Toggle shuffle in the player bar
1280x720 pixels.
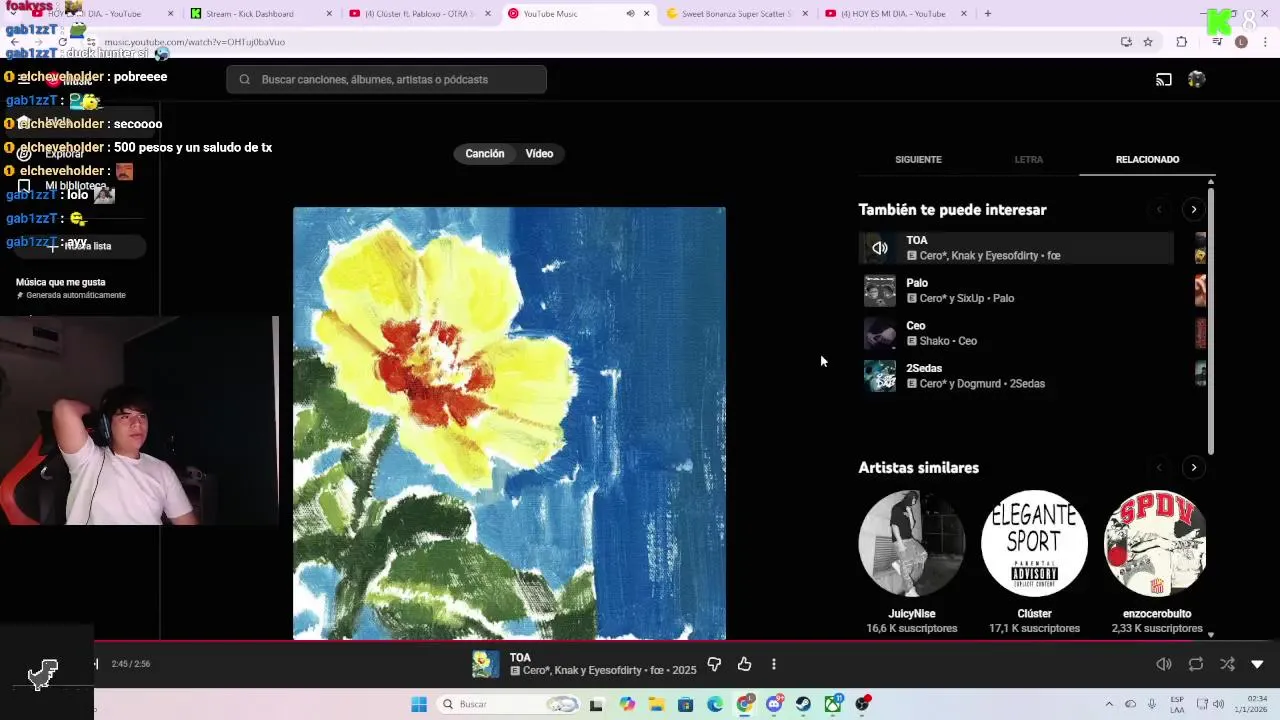pyautogui.click(x=1227, y=664)
